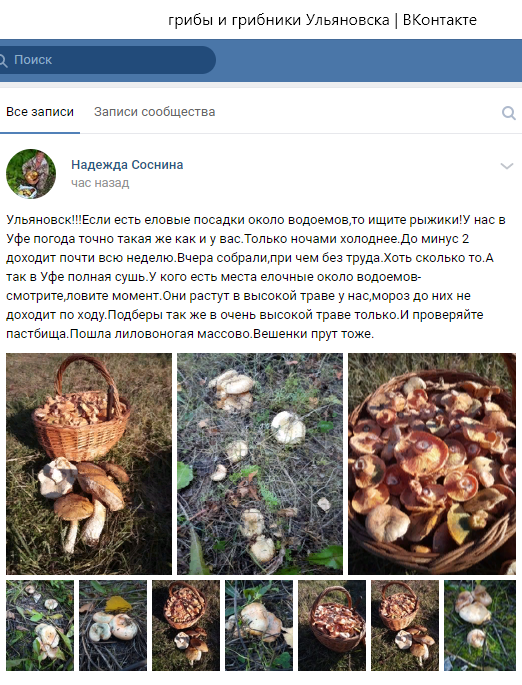Viewport: 522px width, 685px height.
Task: Open the wall posts search icon
Action: pos(508,113)
